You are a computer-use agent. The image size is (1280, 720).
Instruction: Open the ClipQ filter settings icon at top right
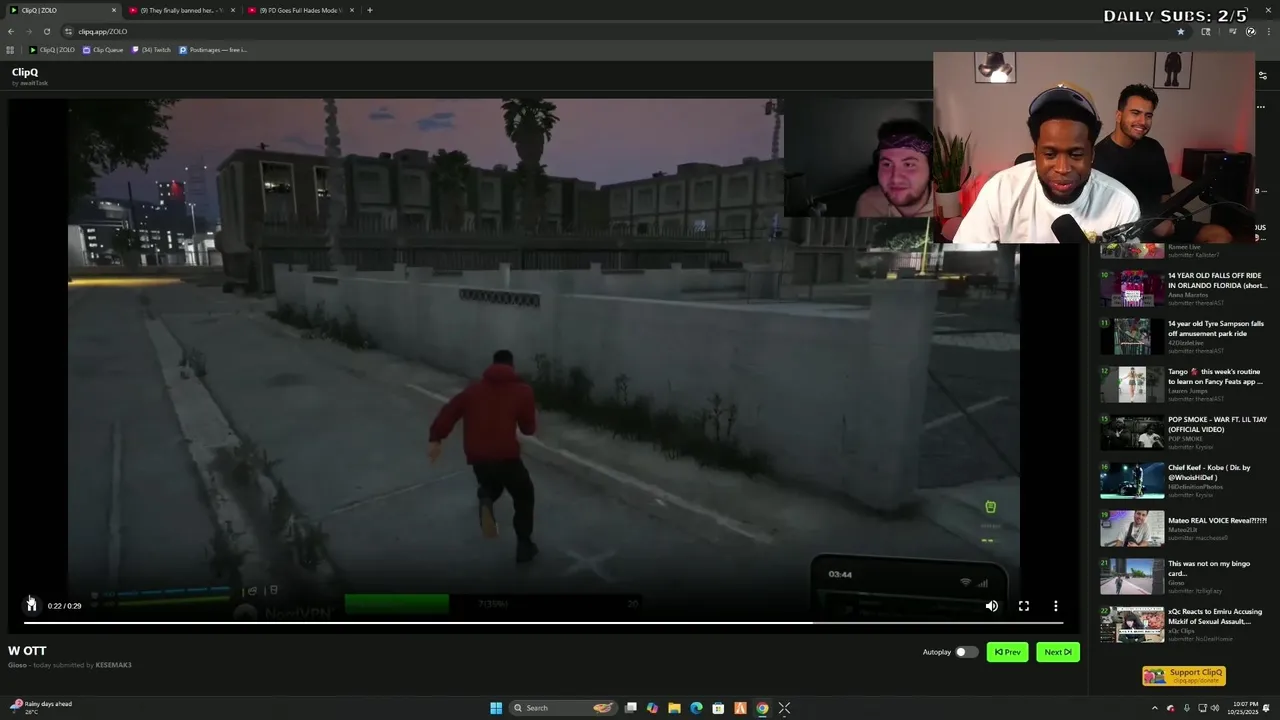point(1262,75)
